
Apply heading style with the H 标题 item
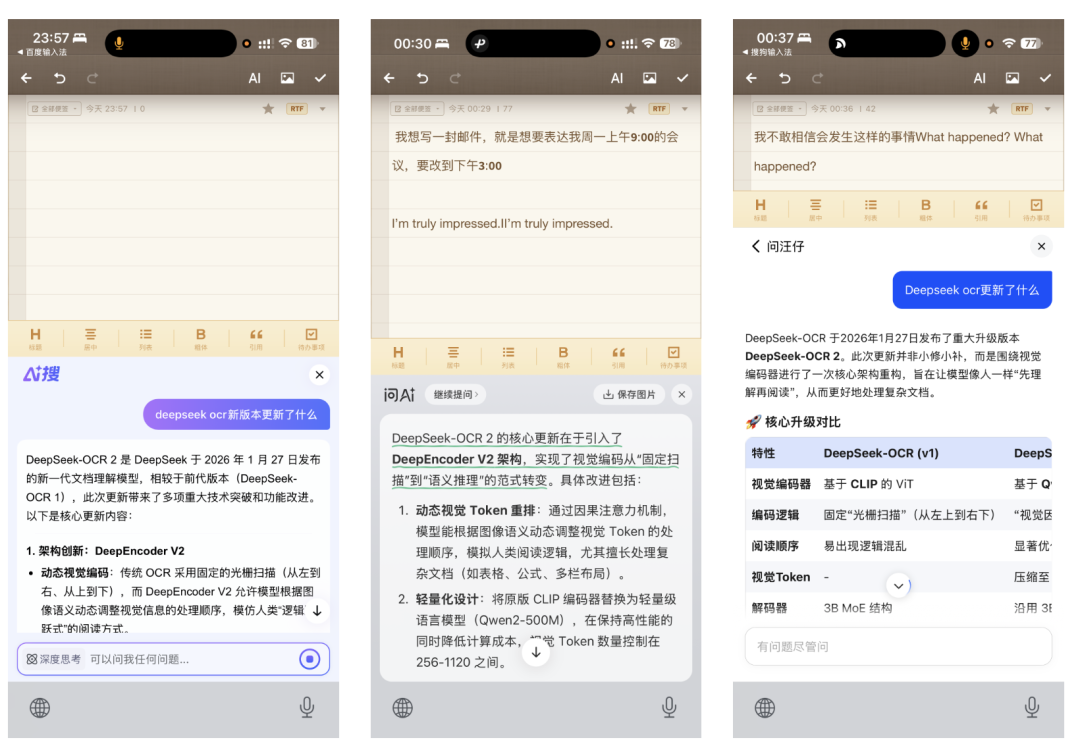35,336
